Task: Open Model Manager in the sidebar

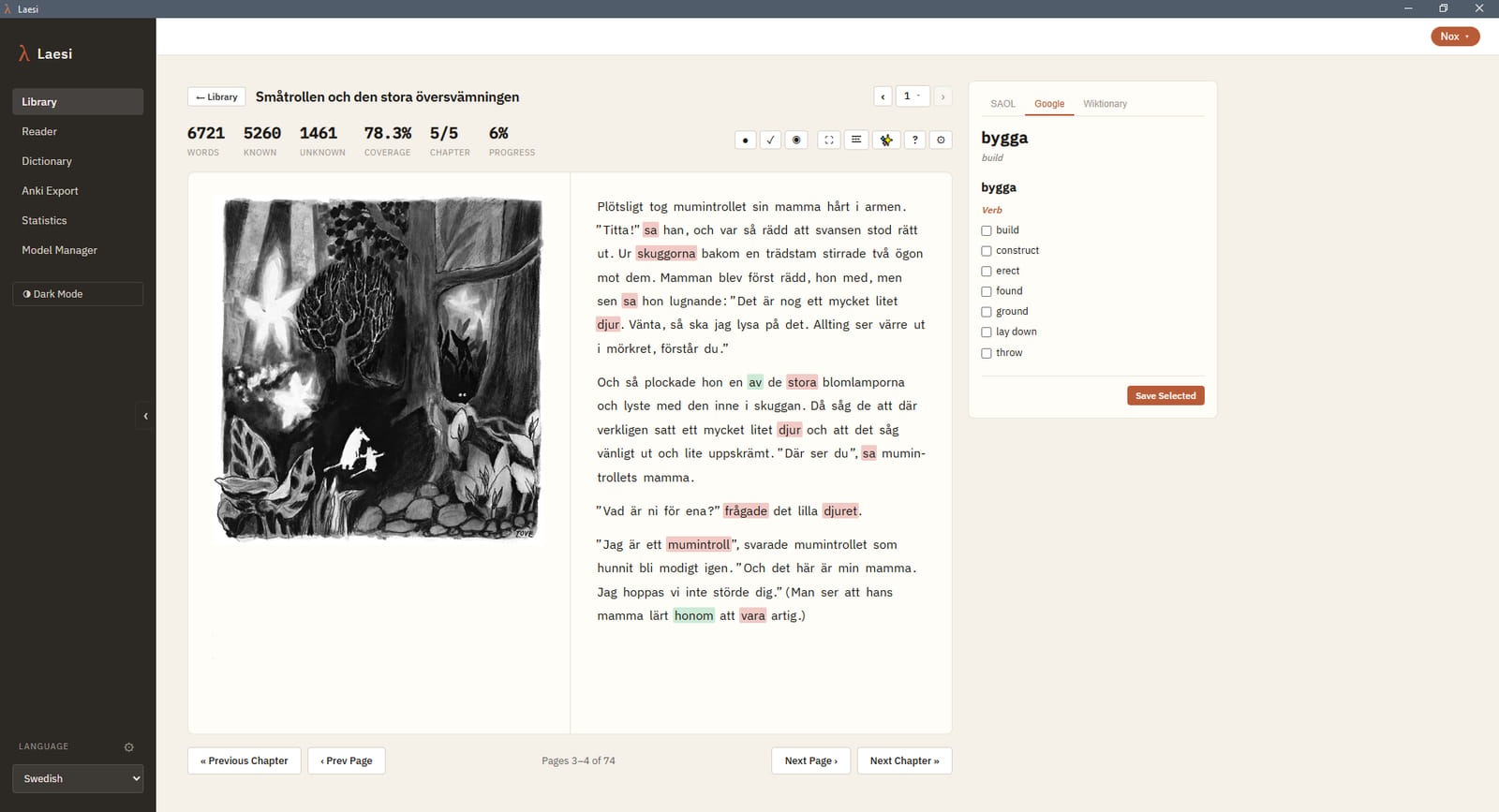Action: coord(78,250)
